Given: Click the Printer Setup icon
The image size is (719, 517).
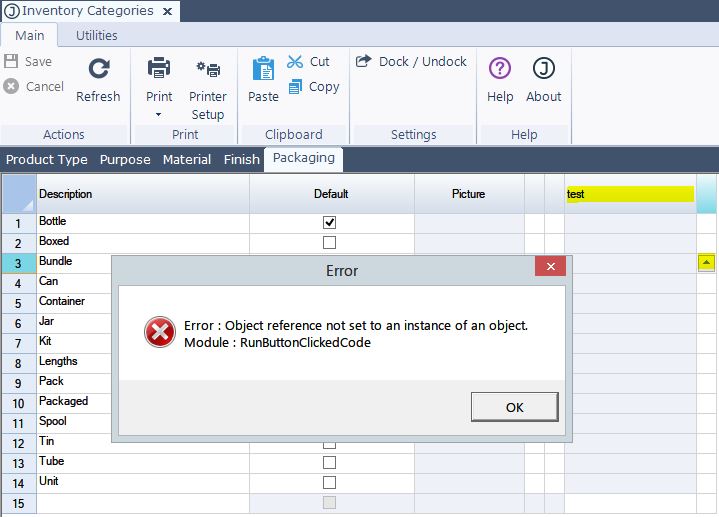Looking at the screenshot, I should click(x=208, y=69).
